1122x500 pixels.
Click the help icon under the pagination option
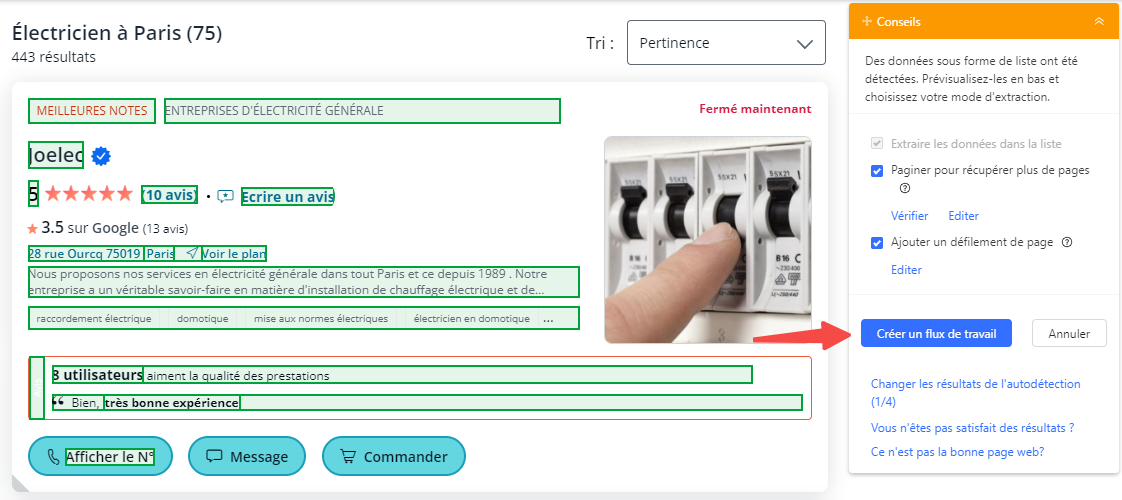tap(905, 188)
